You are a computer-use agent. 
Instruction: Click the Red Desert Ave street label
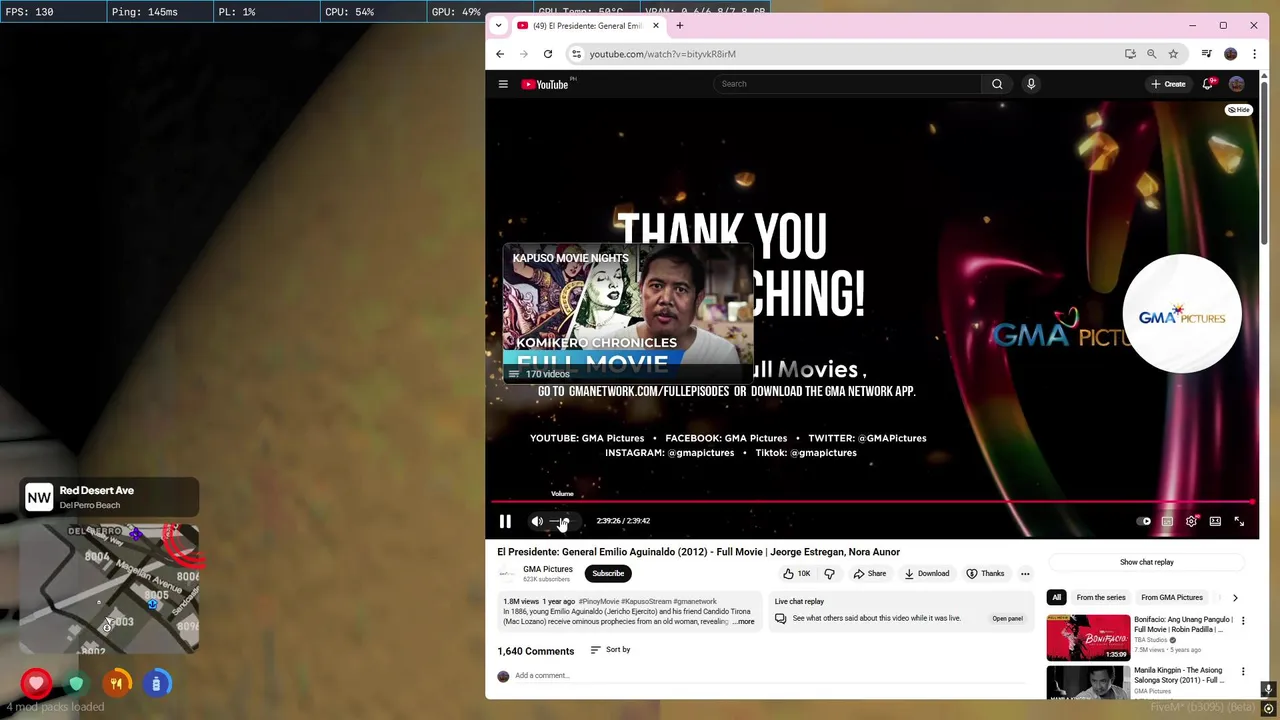(x=97, y=490)
